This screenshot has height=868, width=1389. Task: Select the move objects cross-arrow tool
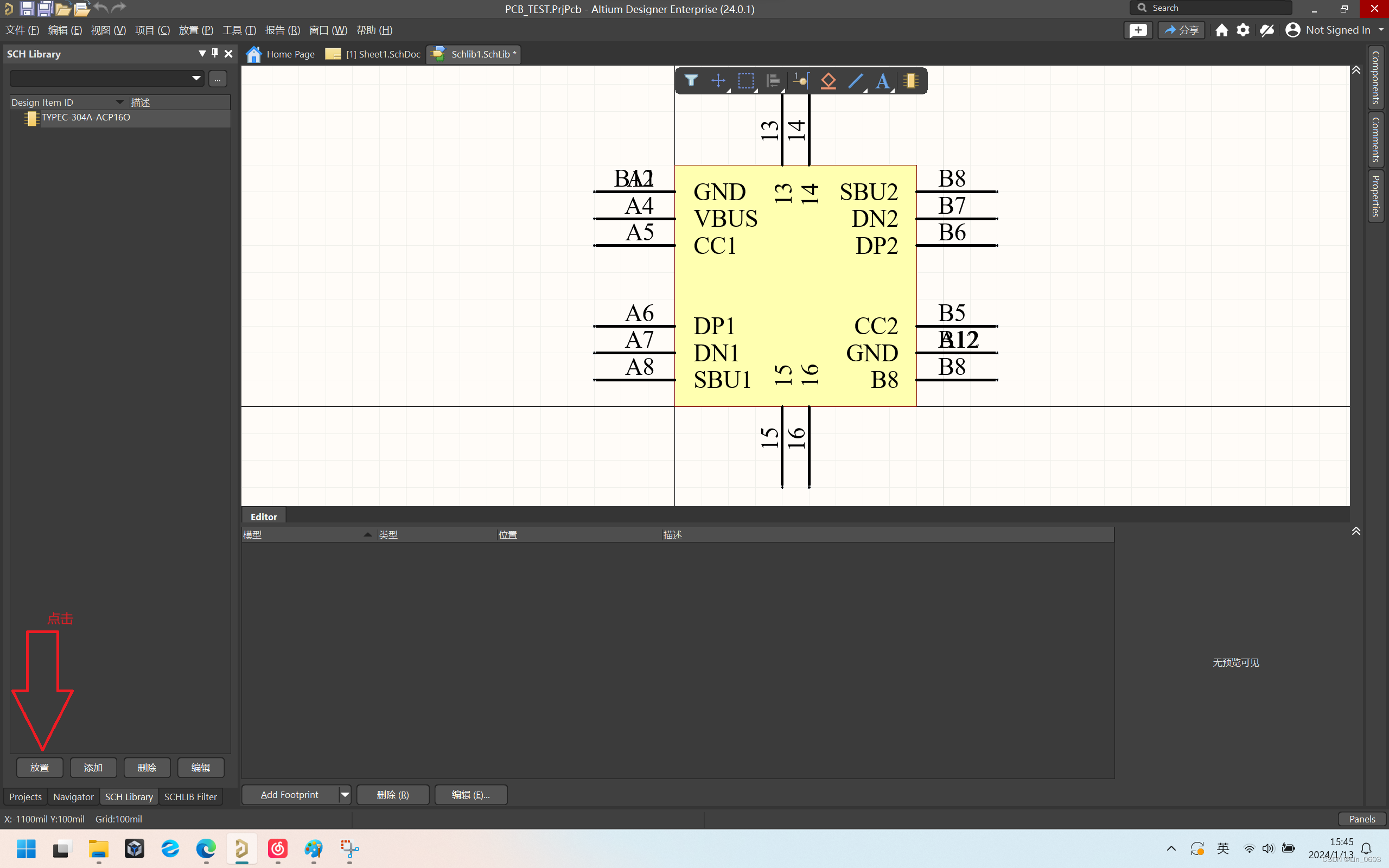click(718, 81)
